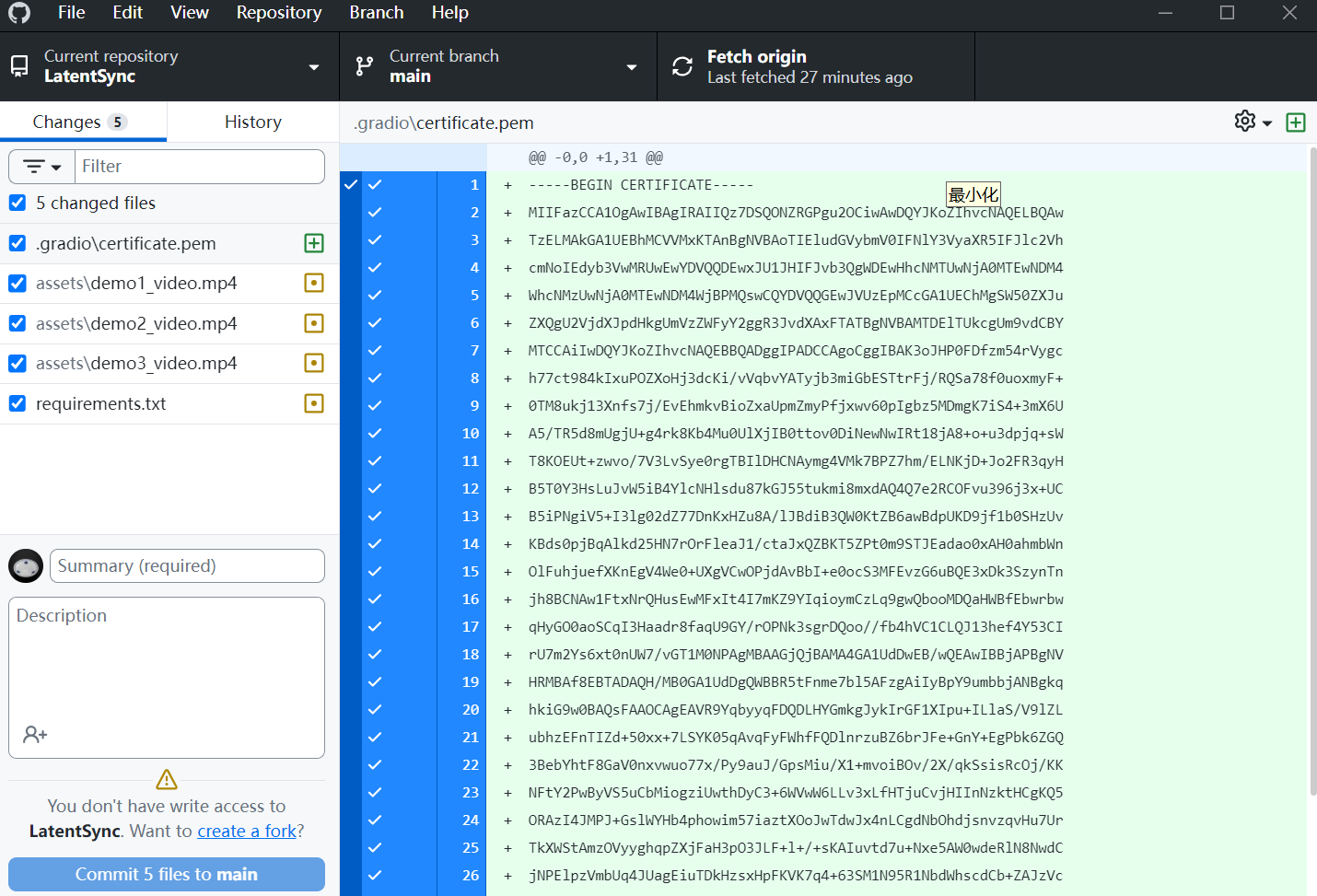The height and width of the screenshot is (896, 1317).
Task: Click the user avatar near Summary
Action: click(26, 565)
